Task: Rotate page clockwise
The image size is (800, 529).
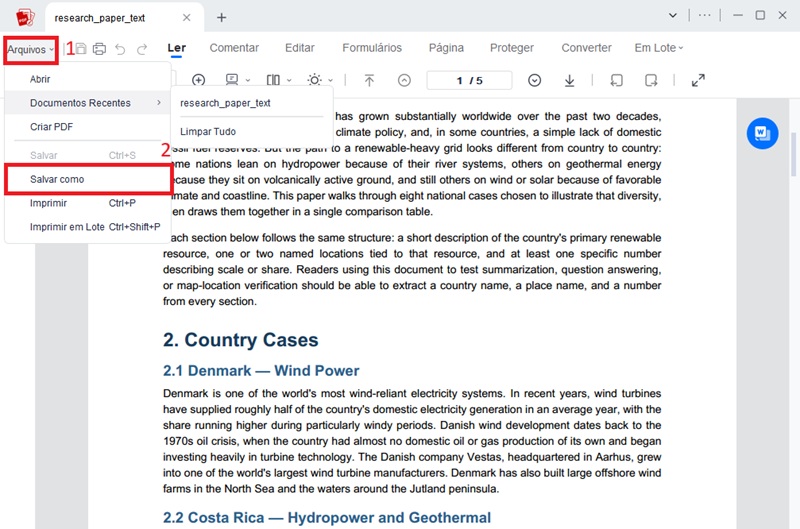Action: coord(651,80)
